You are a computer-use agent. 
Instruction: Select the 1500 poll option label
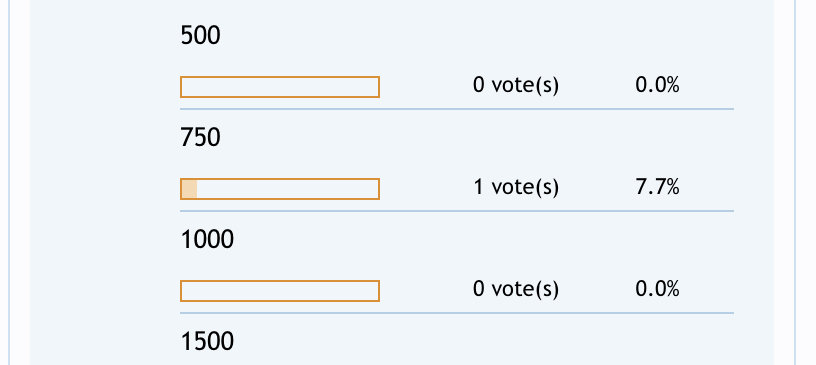(207, 342)
